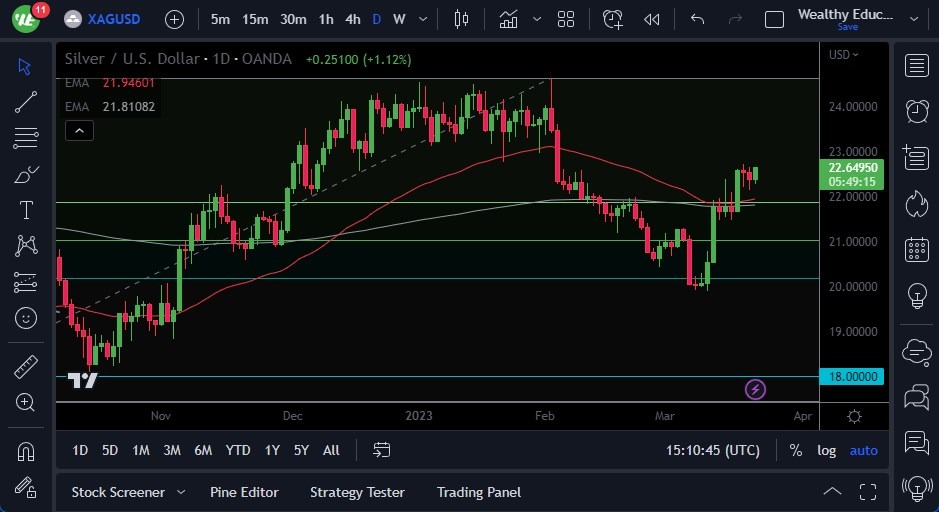Select the text annotation tool
Viewport: 939px width, 512px height.
[25, 210]
